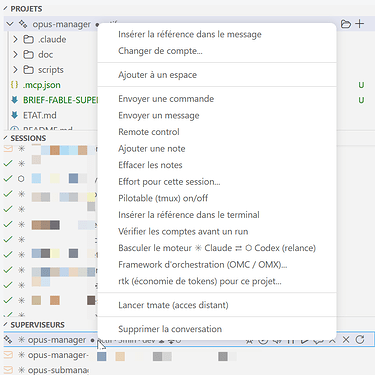
Task: Click the .claude folder icon
Action: [28, 39]
